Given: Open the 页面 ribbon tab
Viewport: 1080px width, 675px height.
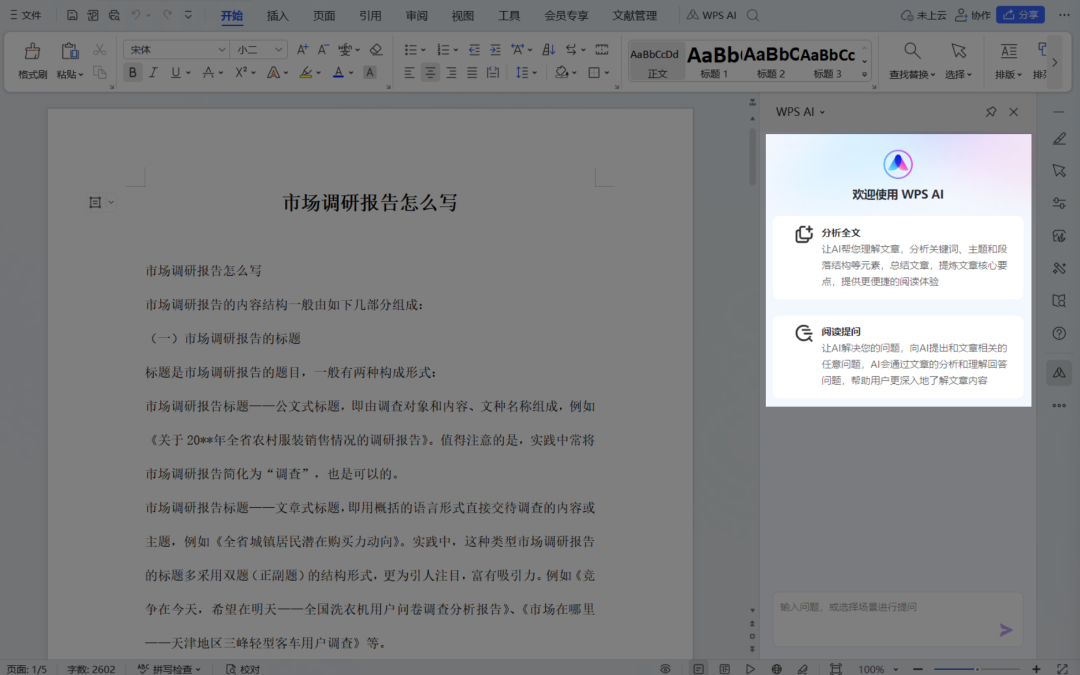Looking at the screenshot, I should click(x=324, y=15).
